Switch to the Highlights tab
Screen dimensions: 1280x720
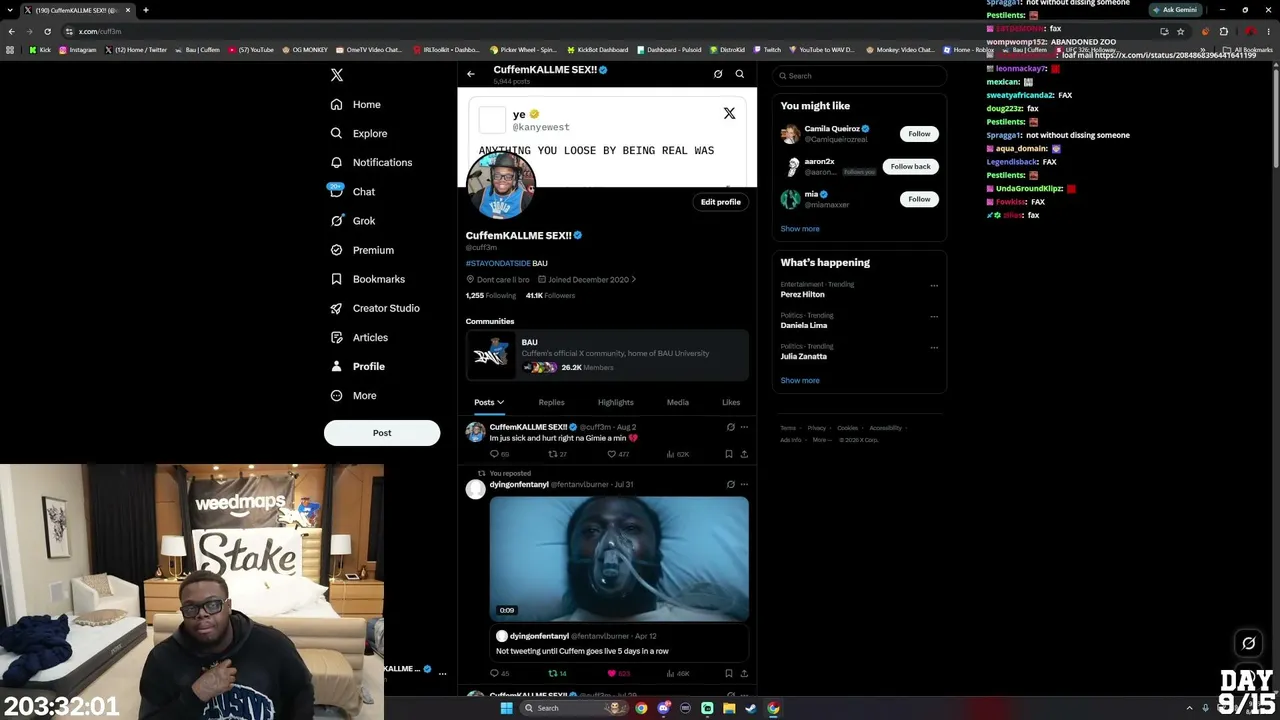[616, 402]
